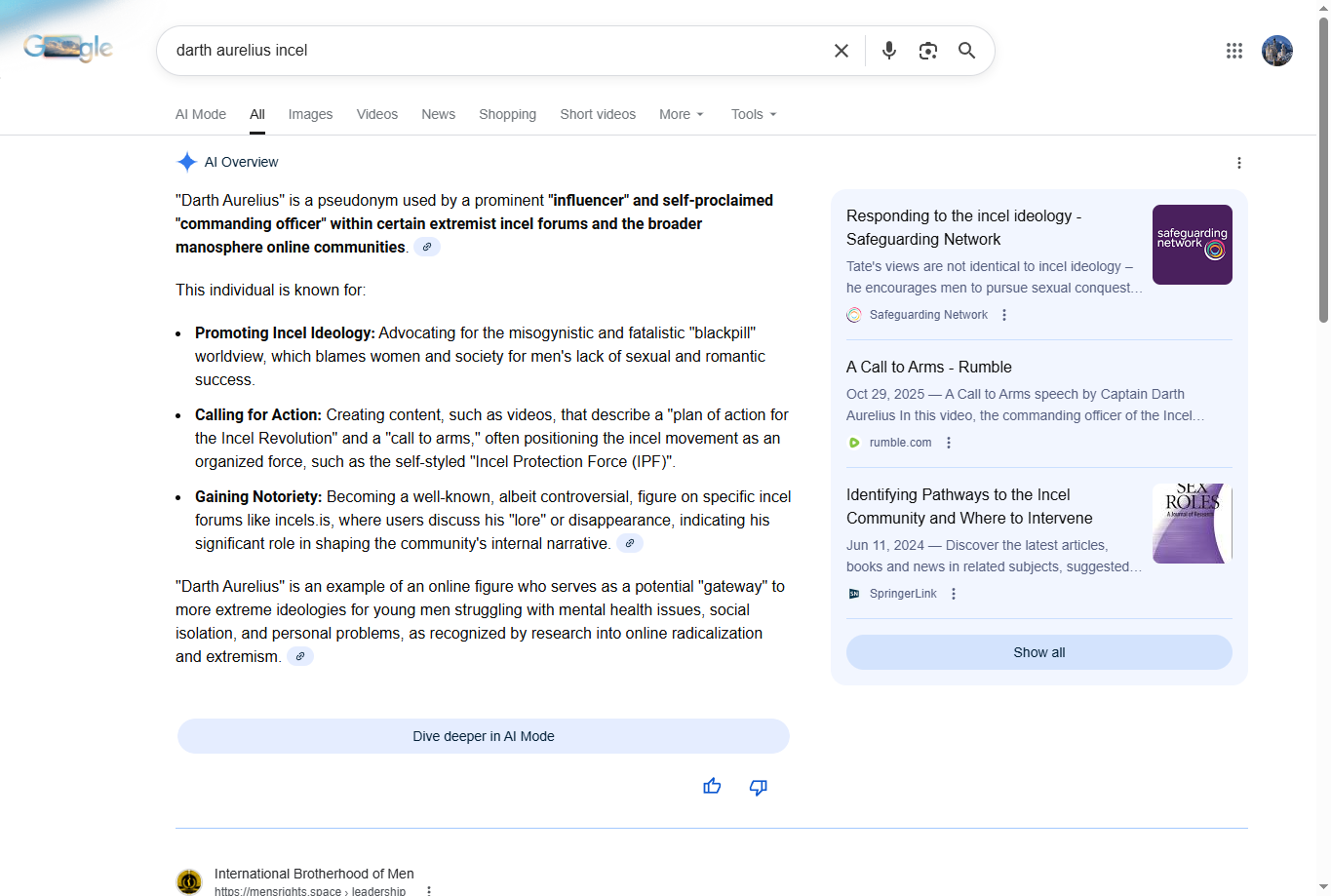Start voice search with microphone icon
Viewport: 1331px width, 896px height.
tap(888, 51)
